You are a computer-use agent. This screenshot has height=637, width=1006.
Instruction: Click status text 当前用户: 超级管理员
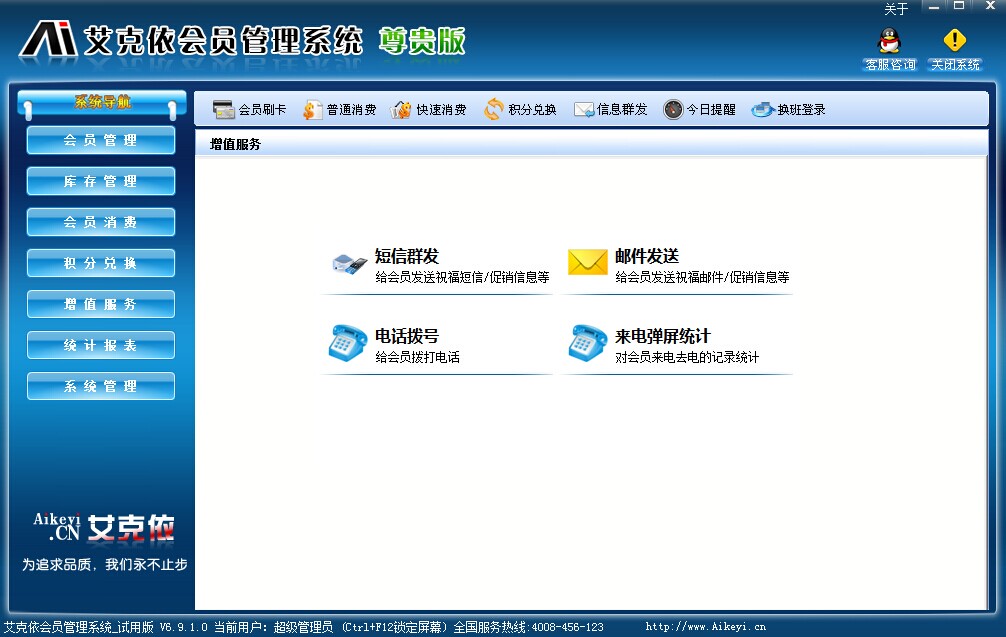click(x=273, y=627)
